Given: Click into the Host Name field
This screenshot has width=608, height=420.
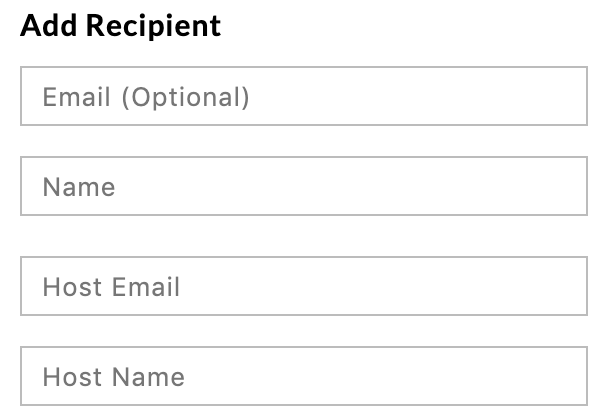Looking at the screenshot, I should tap(303, 377).
